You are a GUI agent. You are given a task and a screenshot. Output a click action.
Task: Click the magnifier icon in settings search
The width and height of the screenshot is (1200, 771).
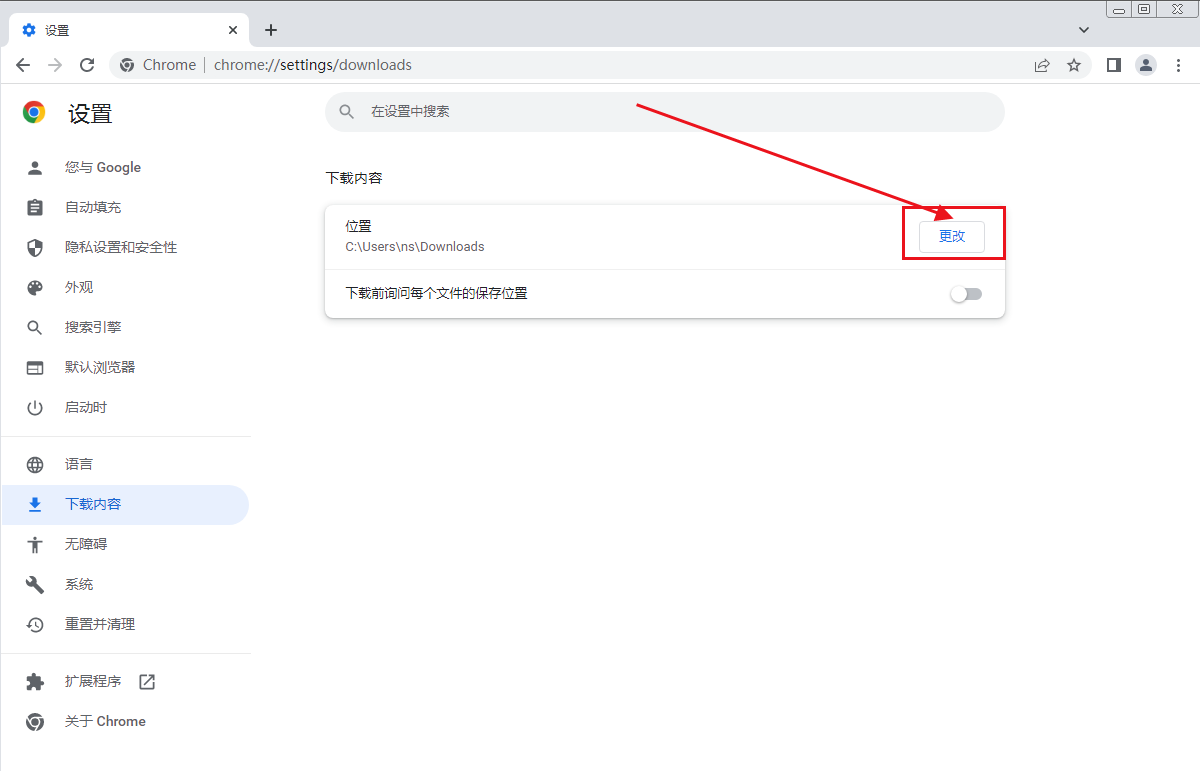click(347, 112)
